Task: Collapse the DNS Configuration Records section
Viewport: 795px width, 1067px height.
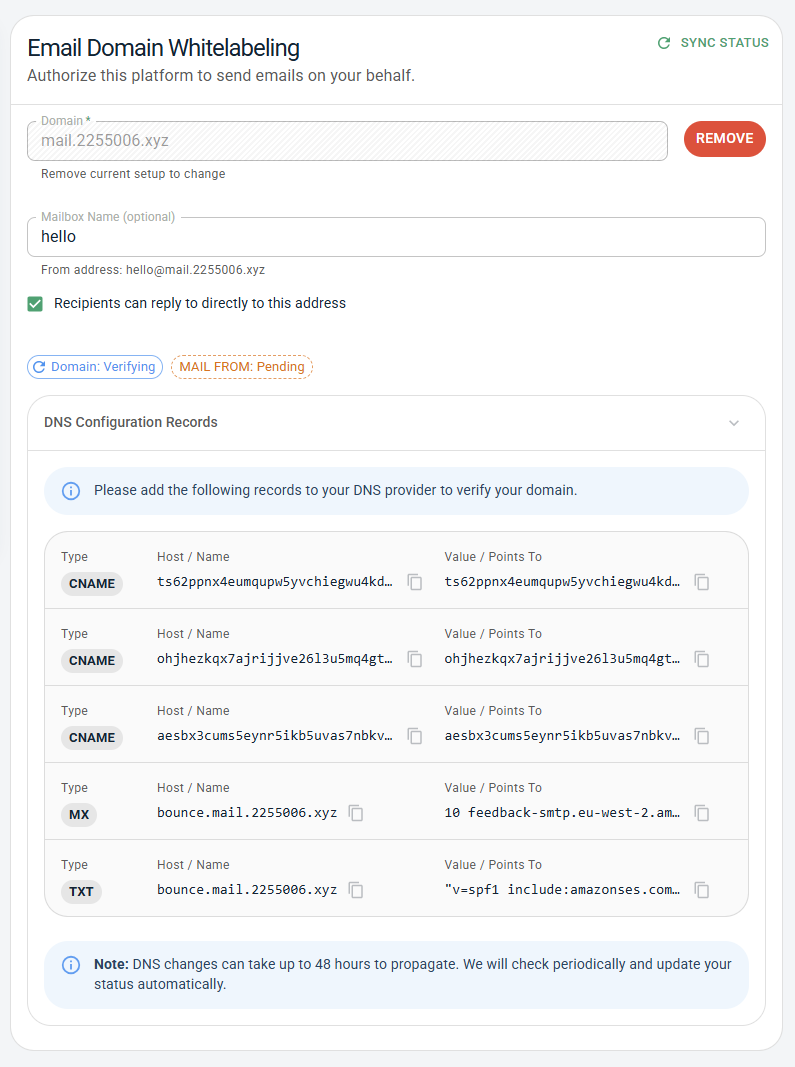Action: tap(734, 423)
